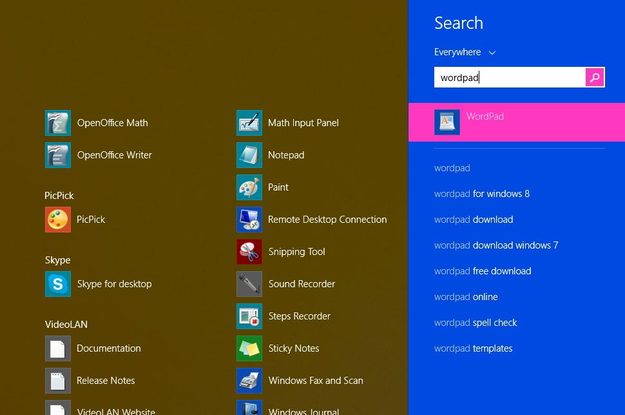Click the 'Windows Fax and Scan' label

316,381
